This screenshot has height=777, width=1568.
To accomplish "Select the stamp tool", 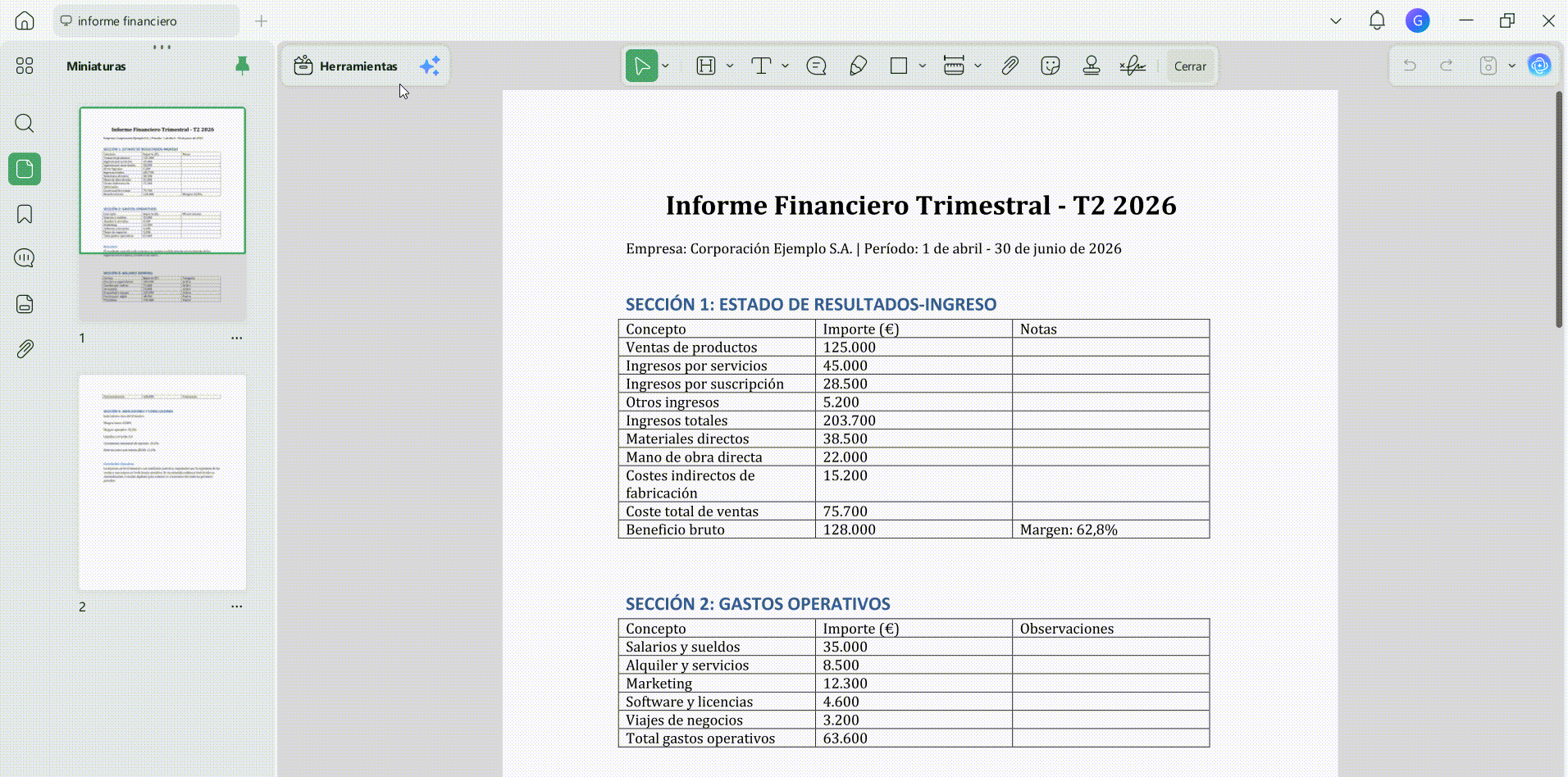I will (1092, 66).
